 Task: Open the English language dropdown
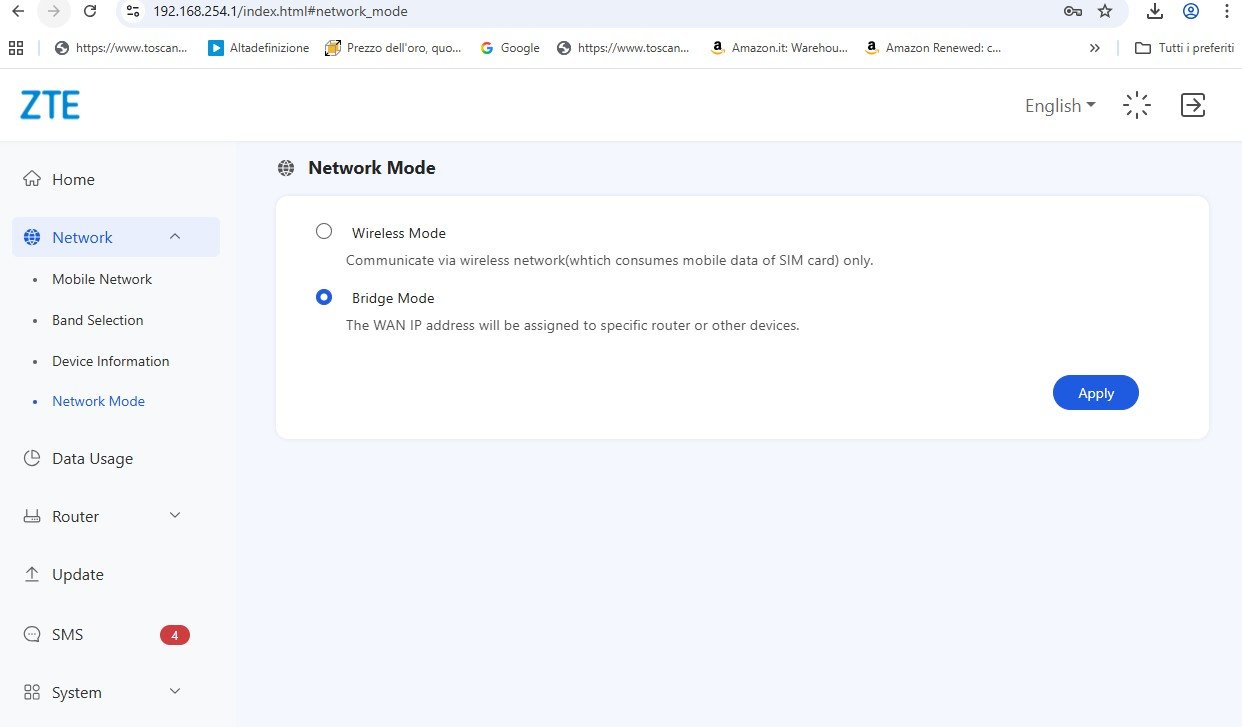pos(1060,106)
